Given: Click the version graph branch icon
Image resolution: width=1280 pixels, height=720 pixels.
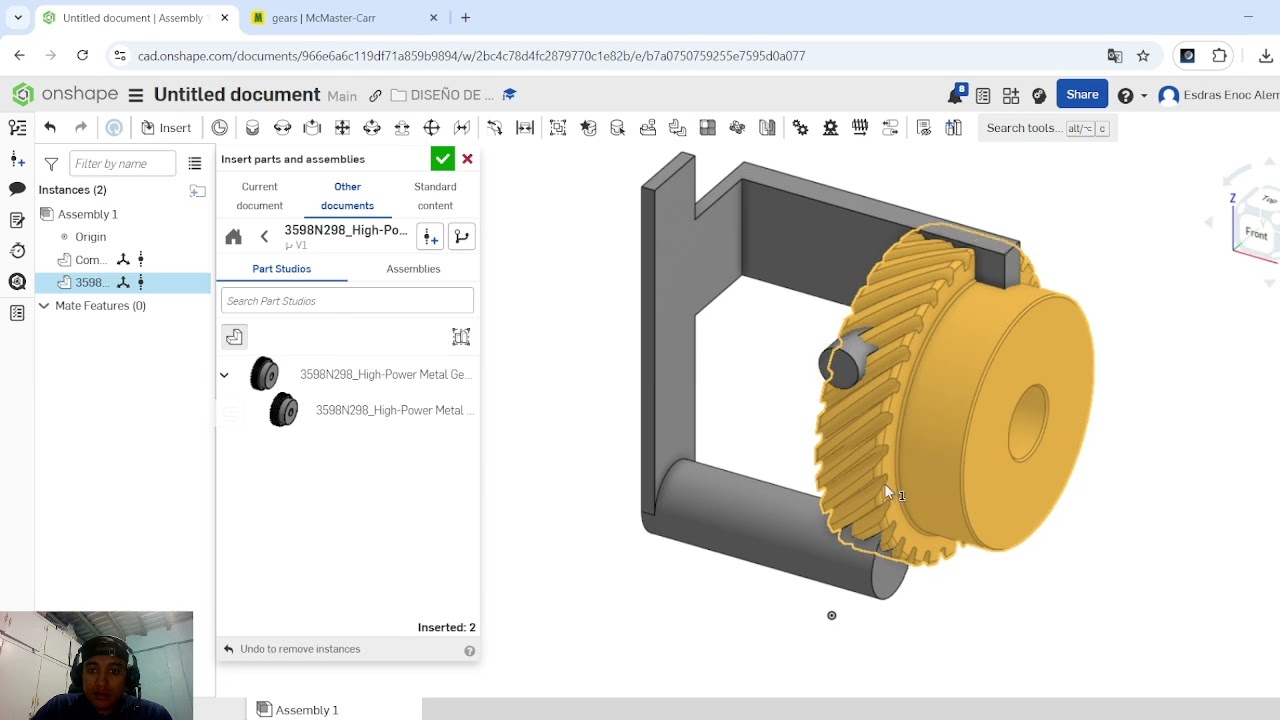Looking at the screenshot, I should coord(461,237).
